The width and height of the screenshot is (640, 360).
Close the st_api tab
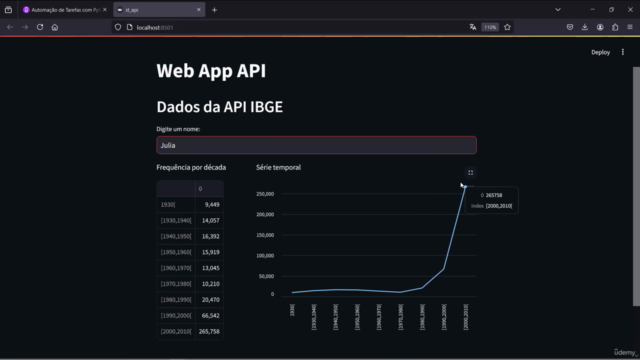click(x=199, y=10)
